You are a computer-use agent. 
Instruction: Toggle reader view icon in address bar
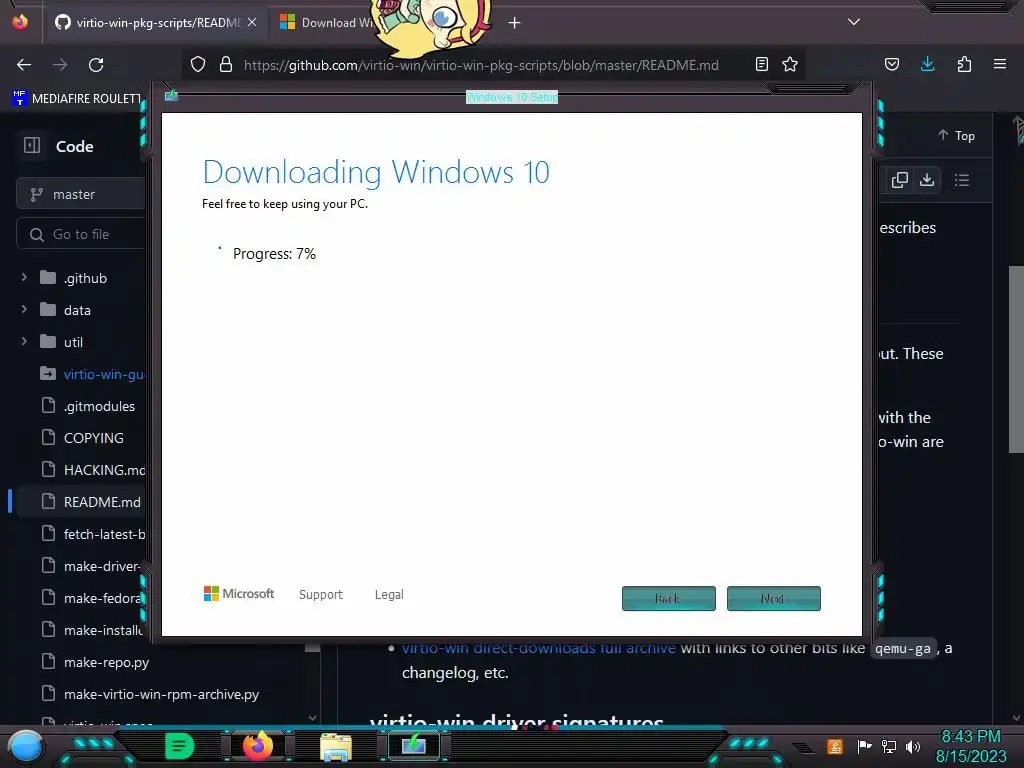[x=761, y=64]
